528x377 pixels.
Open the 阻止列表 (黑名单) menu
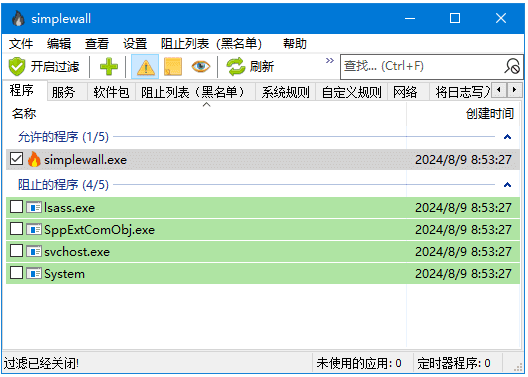click(x=211, y=44)
